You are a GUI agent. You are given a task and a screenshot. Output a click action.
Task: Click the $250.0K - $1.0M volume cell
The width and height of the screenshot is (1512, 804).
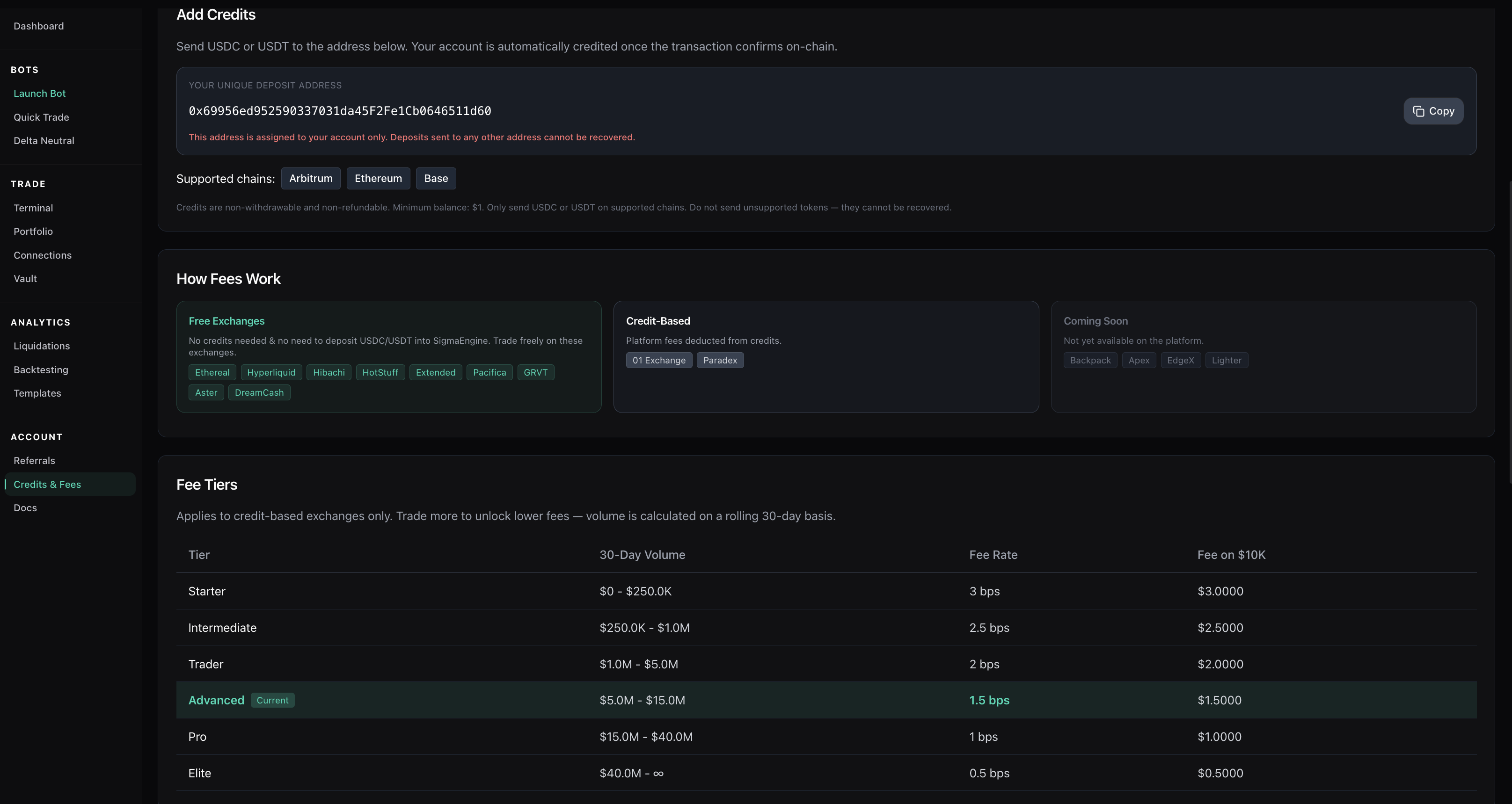[644, 628]
